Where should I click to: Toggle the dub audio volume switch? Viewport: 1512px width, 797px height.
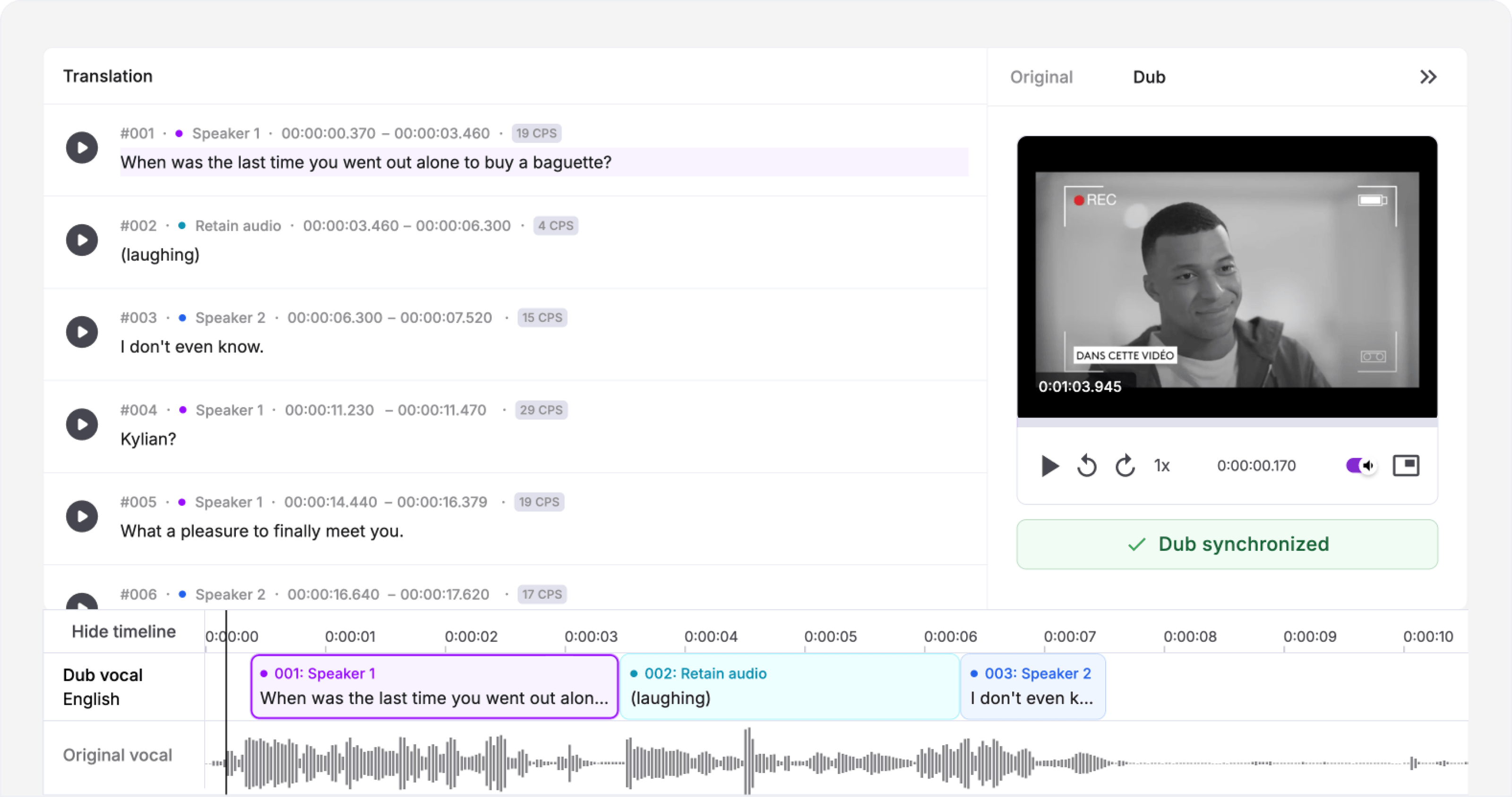(1361, 466)
